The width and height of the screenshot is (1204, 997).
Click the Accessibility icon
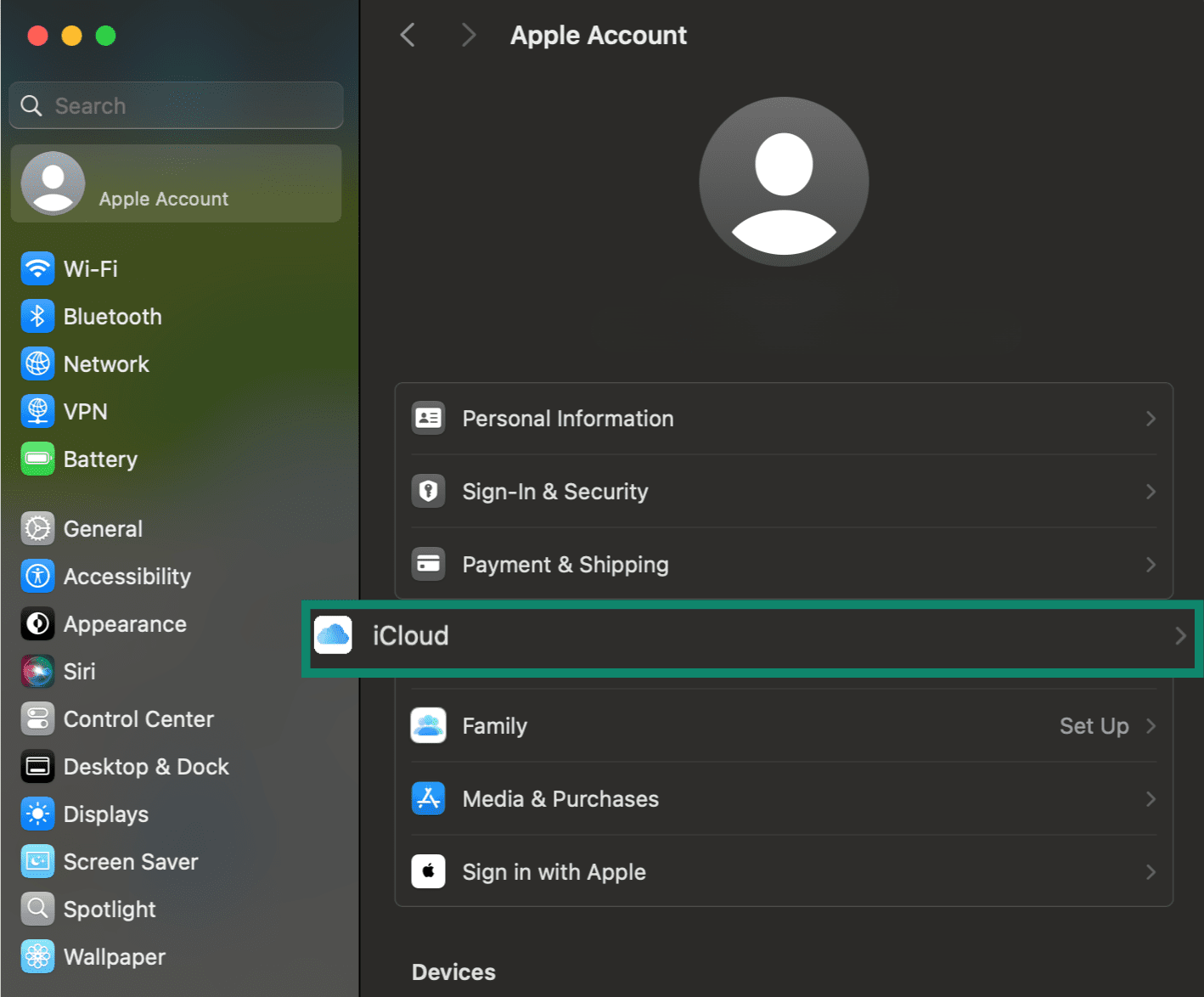click(37, 576)
